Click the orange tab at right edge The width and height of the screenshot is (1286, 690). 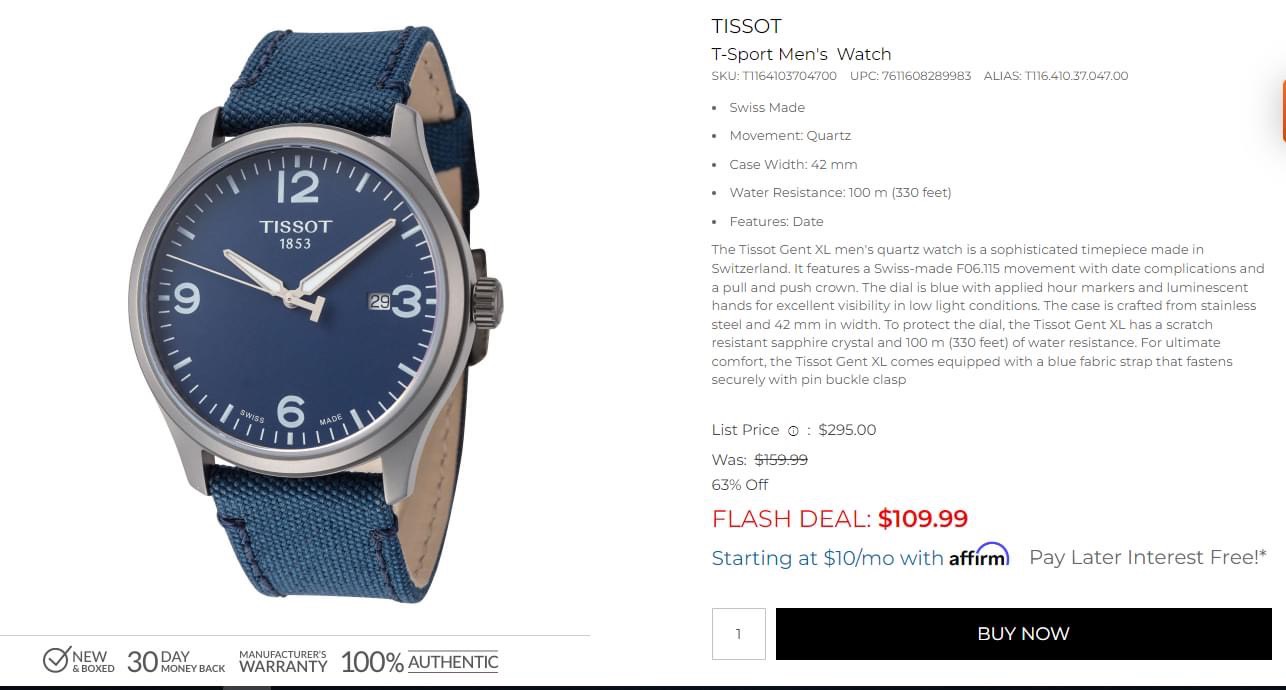pyautogui.click(x=1283, y=111)
